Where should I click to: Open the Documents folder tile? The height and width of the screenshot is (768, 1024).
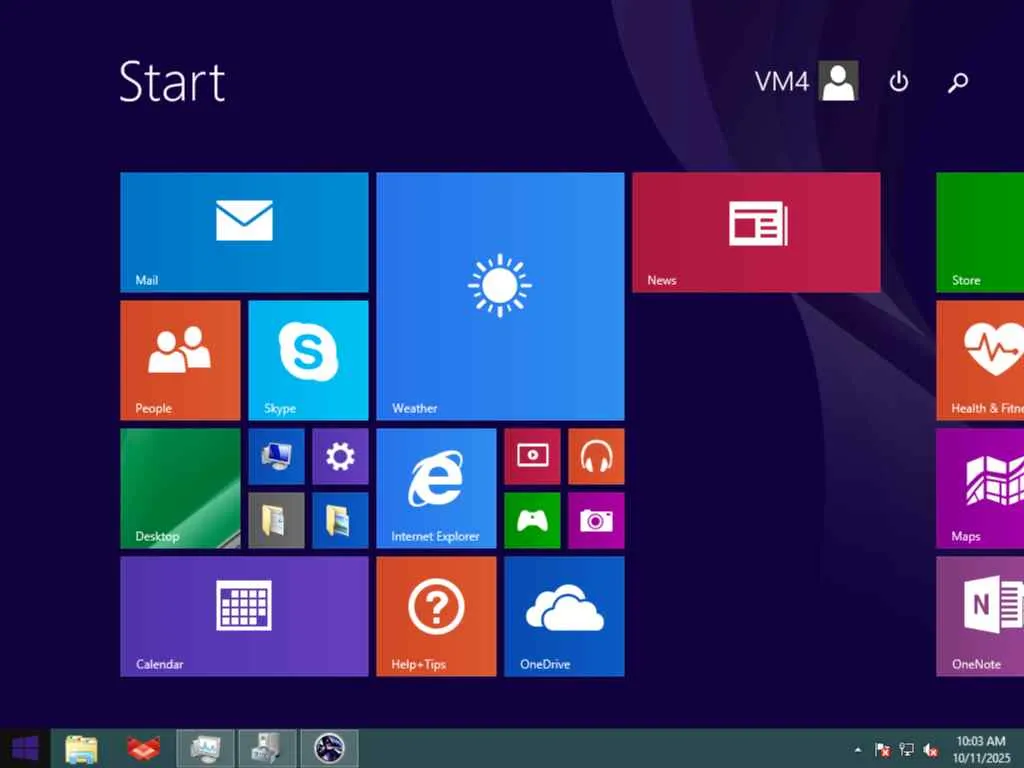coord(276,520)
